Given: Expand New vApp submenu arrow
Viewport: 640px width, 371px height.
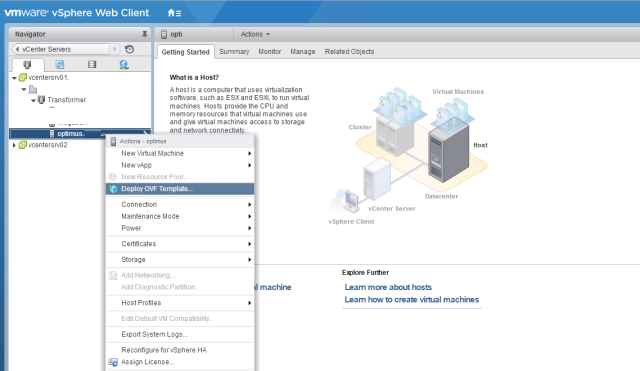Looking at the screenshot, I should 249,165.
